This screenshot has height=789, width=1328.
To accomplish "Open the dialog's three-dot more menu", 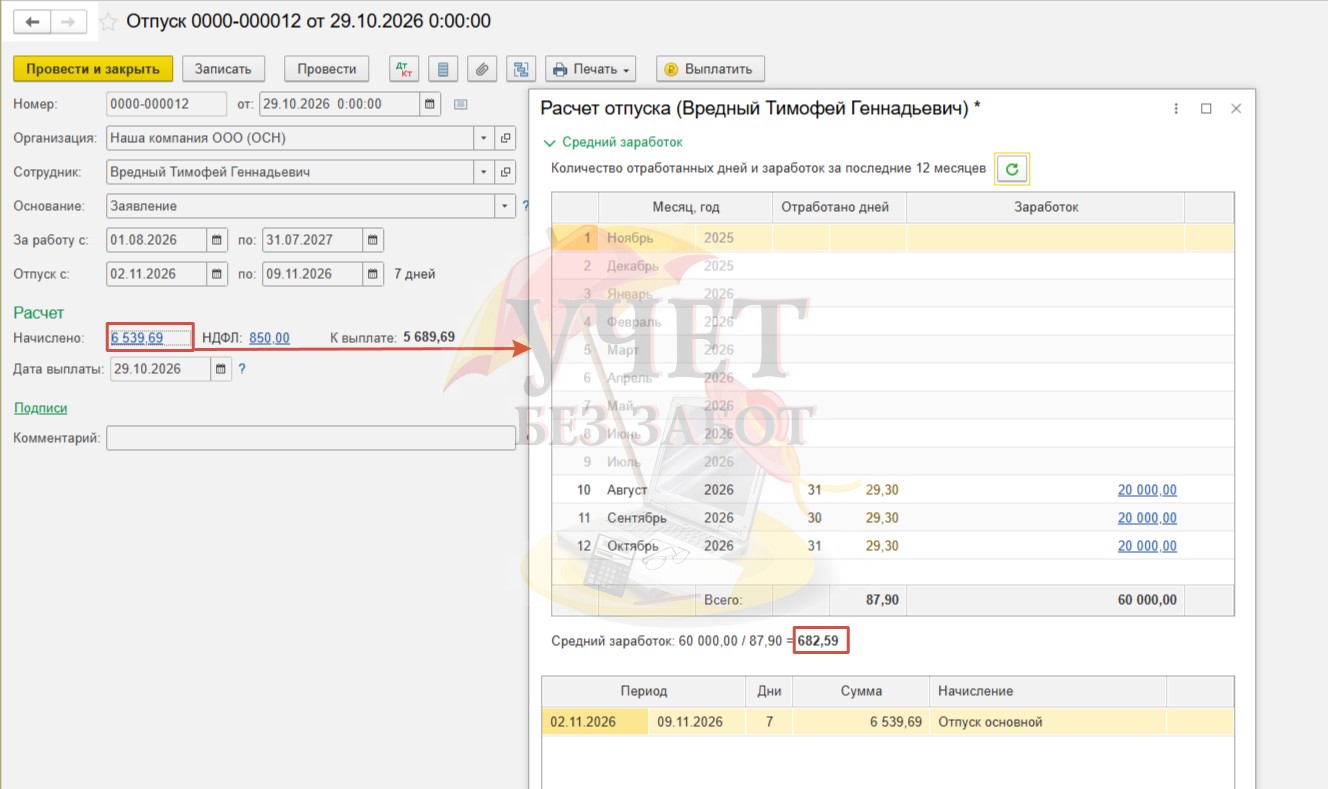I will point(1176,109).
